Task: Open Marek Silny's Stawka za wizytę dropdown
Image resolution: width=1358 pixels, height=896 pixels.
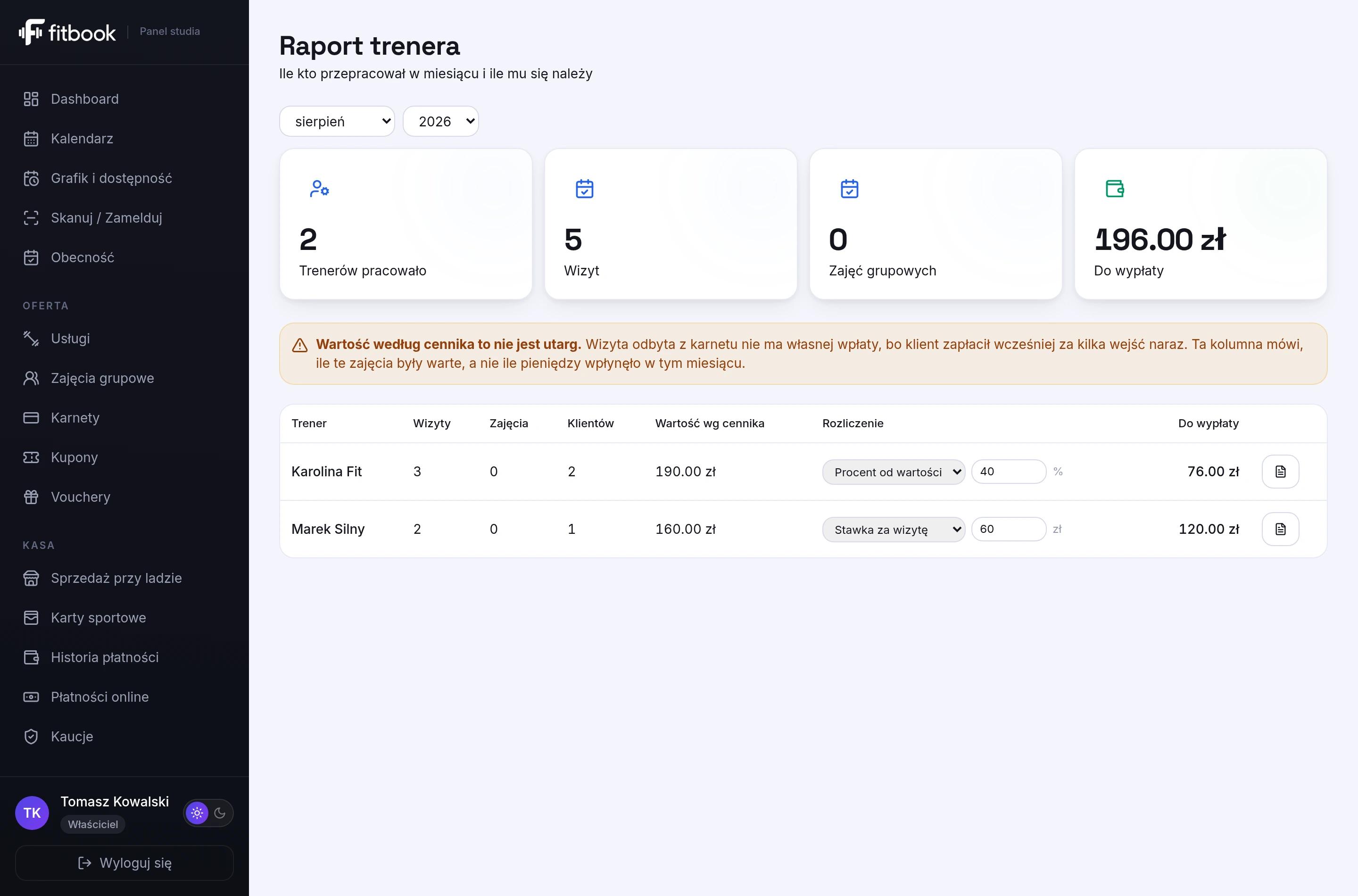Action: point(894,530)
